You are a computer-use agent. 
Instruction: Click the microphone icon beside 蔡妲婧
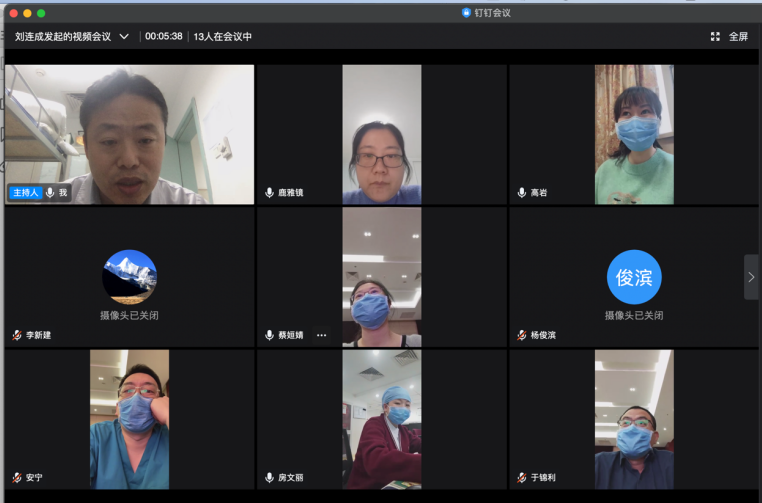click(269, 335)
